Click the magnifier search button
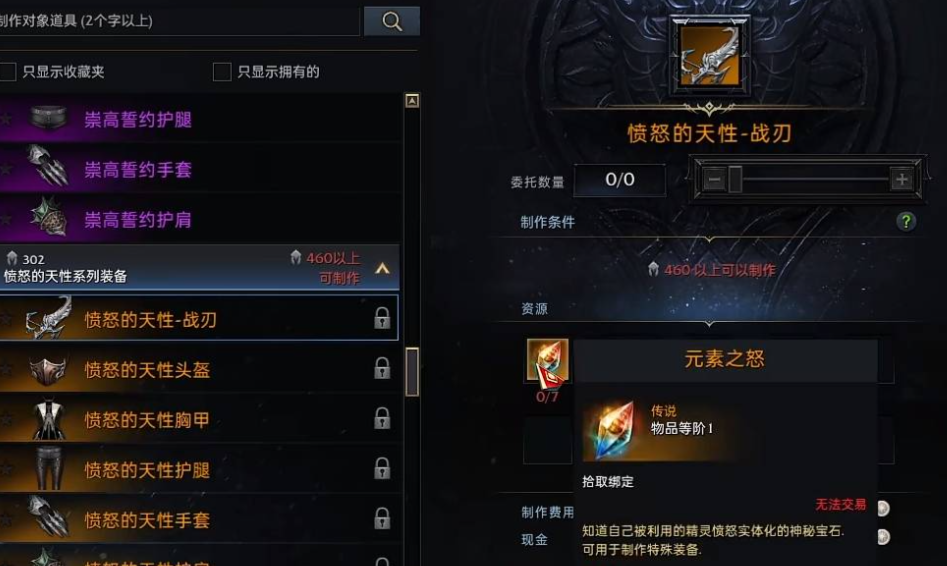Screen dimensions: 947x566 [x=391, y=21]
